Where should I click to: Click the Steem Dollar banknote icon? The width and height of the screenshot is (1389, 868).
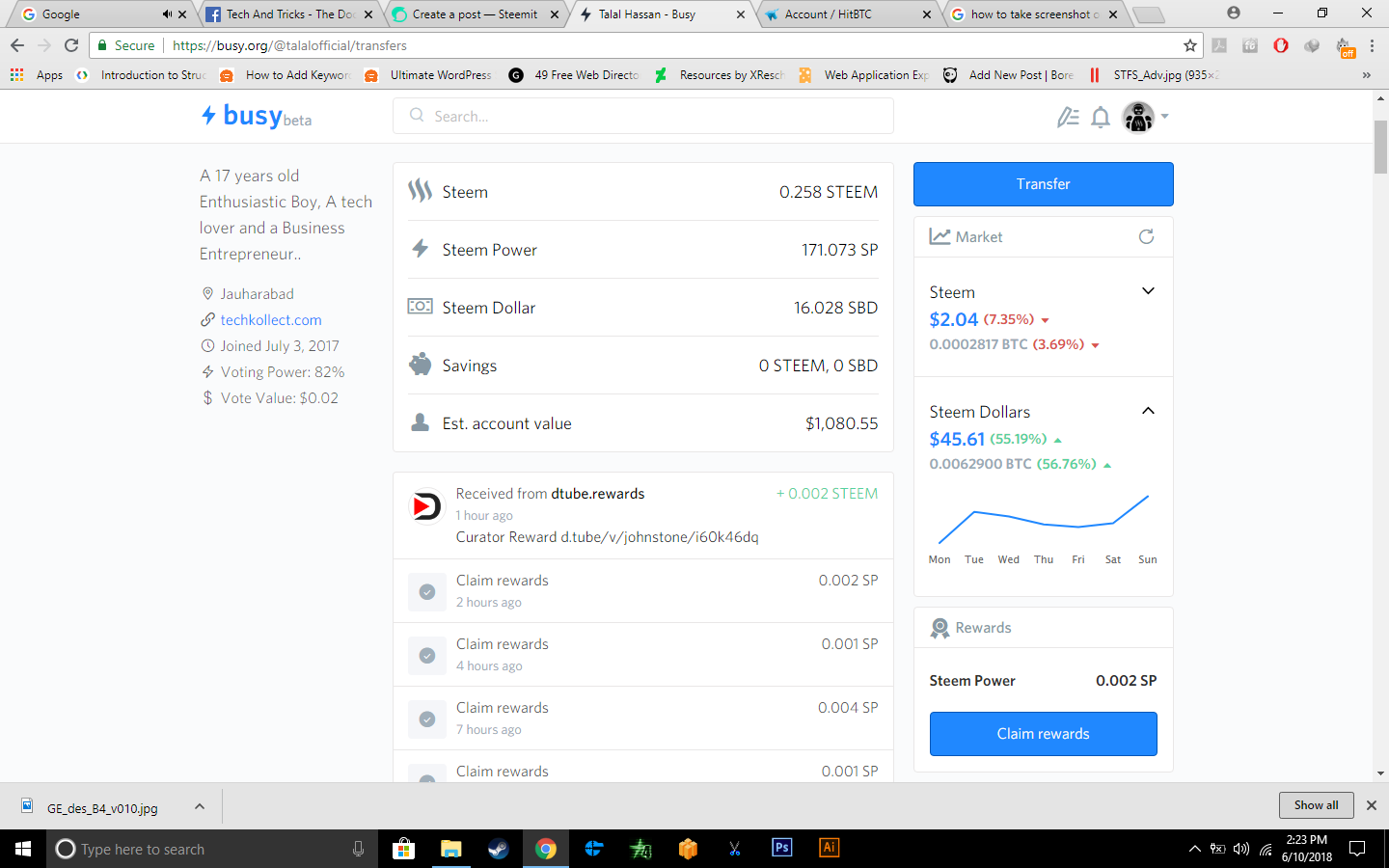pyautogui.click(x=420, y=307)
